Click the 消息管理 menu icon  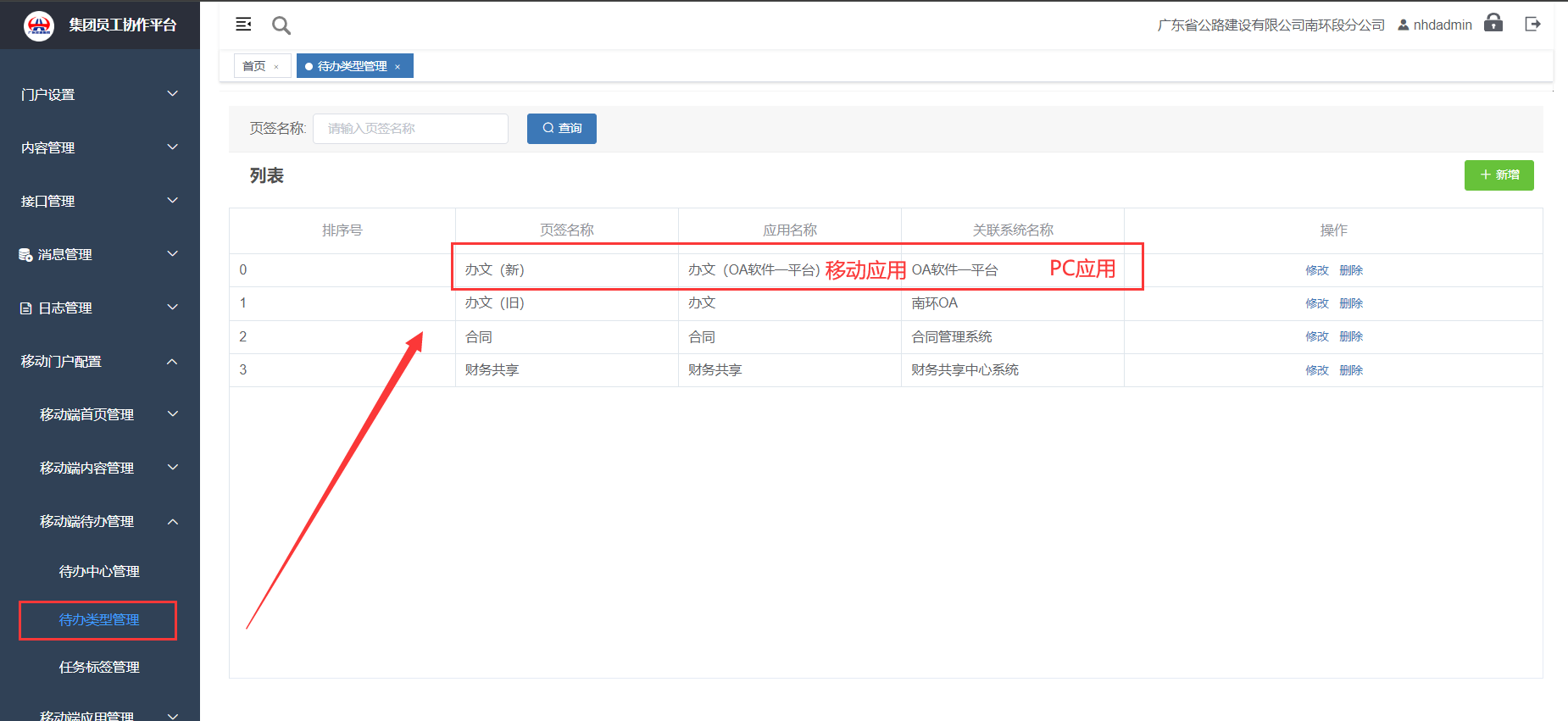point(26,254)
